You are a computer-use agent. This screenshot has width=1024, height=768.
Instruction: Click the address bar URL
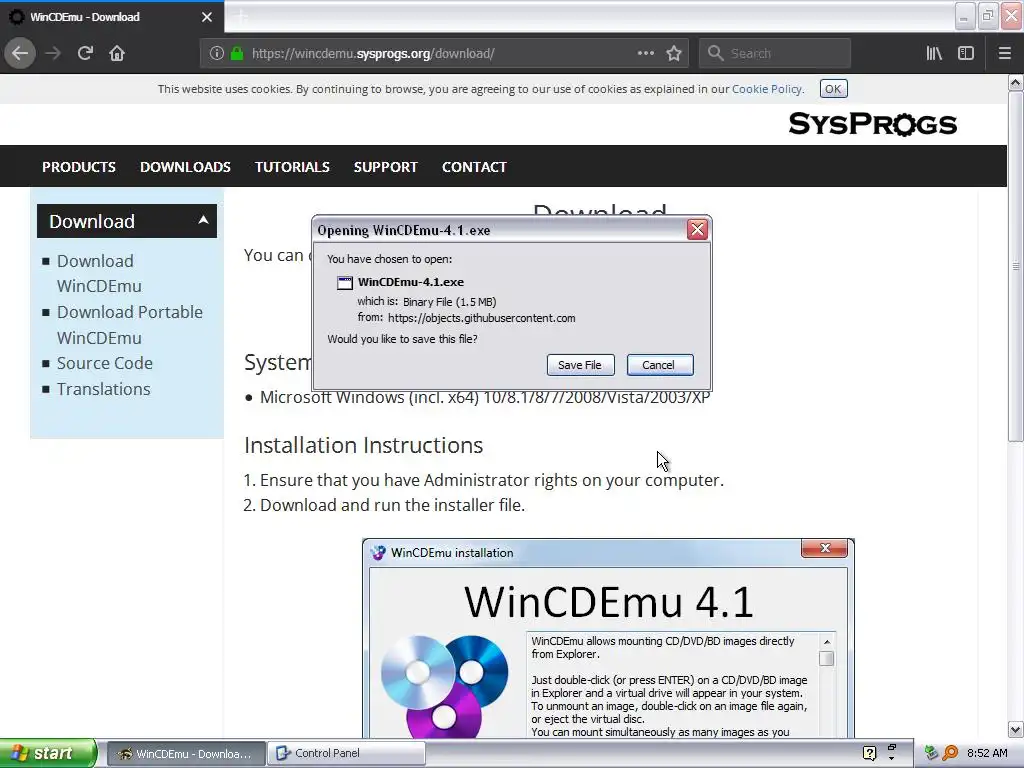[x=373, y=54]
